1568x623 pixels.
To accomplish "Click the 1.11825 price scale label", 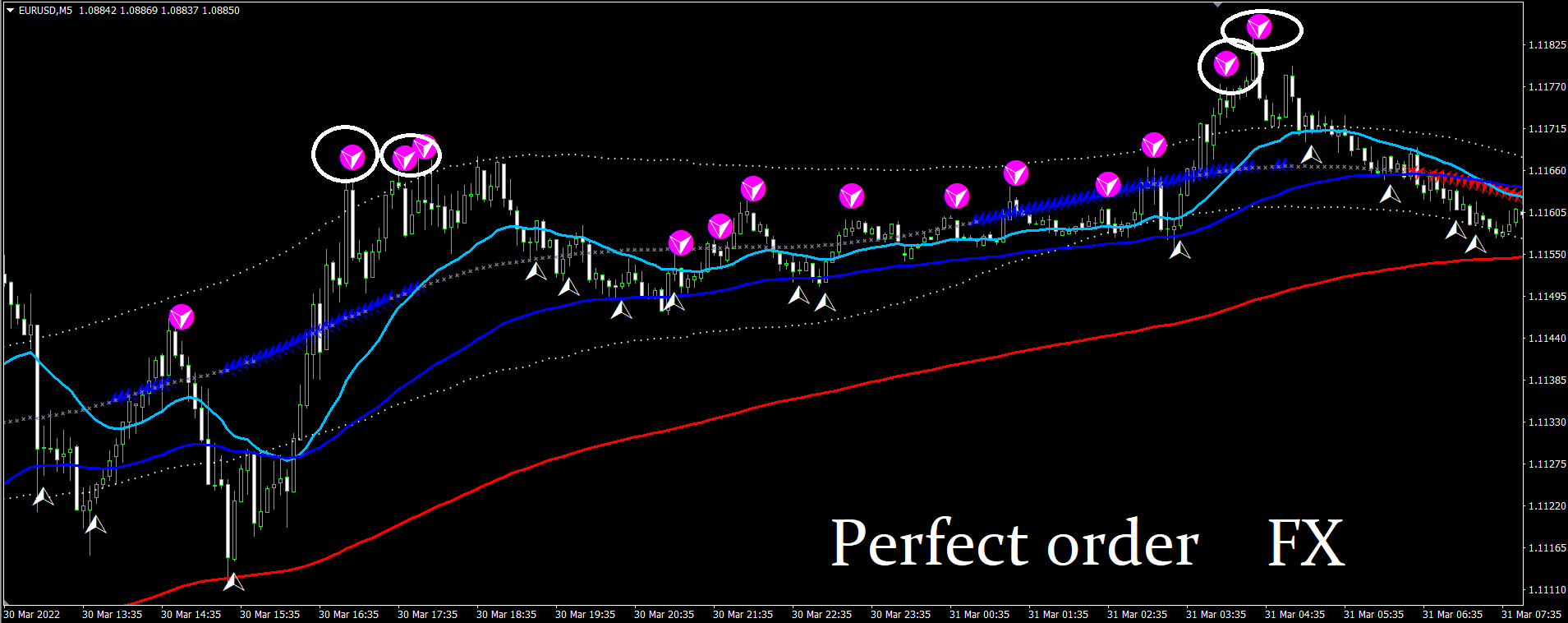I will pyautogui.click(x=1547, y=45).
